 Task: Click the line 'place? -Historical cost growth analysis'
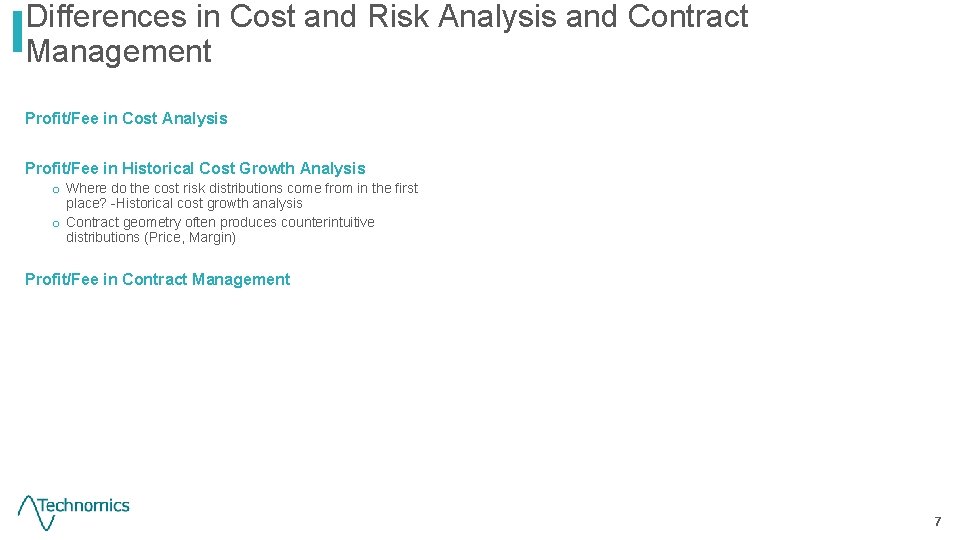(x=184, y=203)
